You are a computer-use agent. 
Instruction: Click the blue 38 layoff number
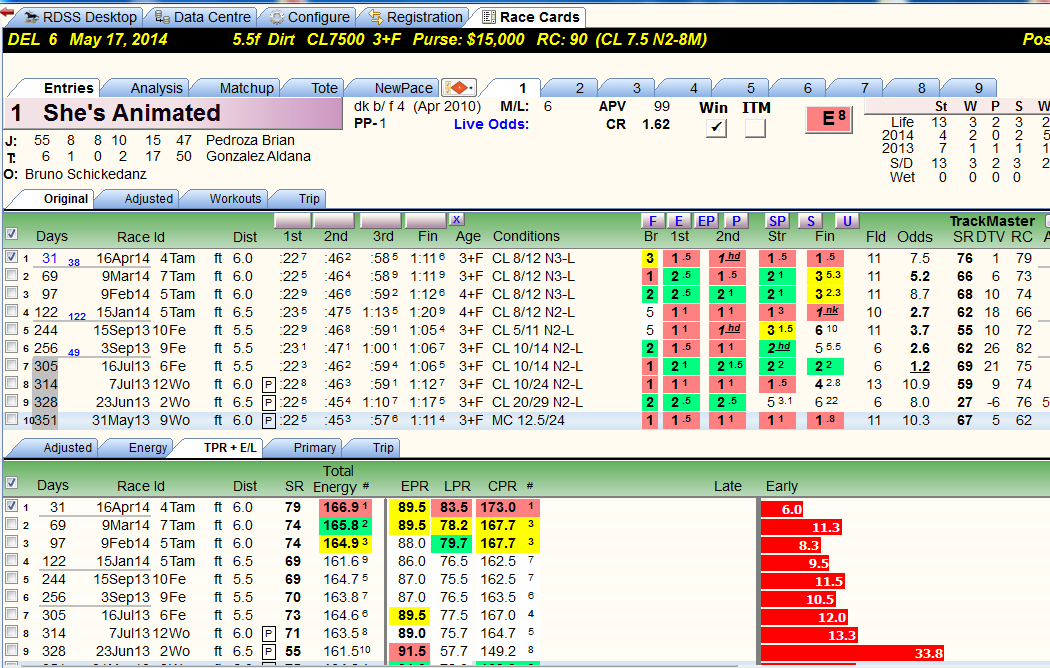pos(74,262)
